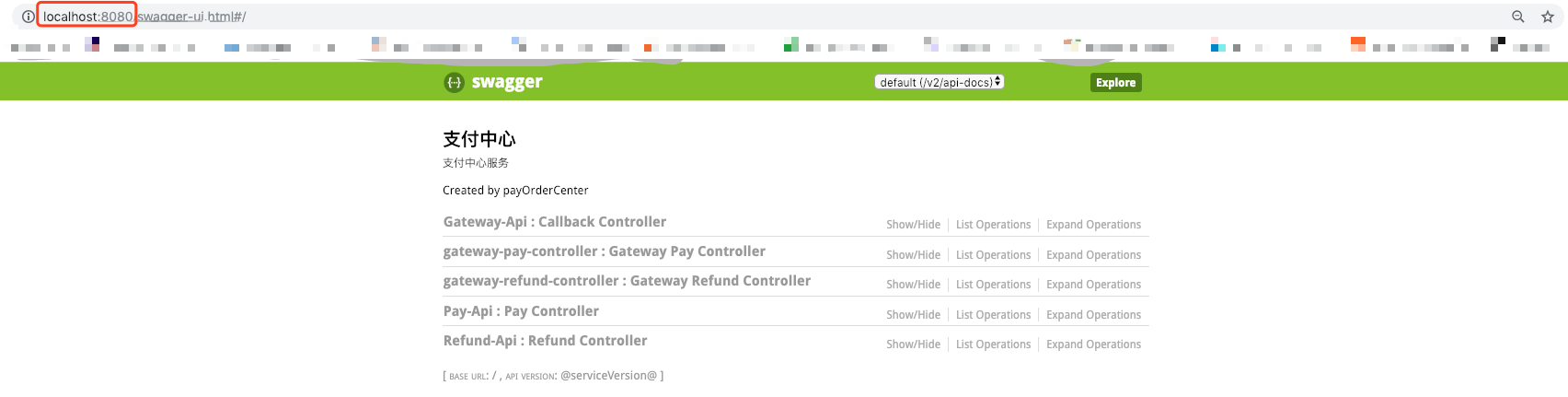1568x397 pixels.
Task: Toggle Show/Hide for Refund-Api
Action: click(913, 344)
